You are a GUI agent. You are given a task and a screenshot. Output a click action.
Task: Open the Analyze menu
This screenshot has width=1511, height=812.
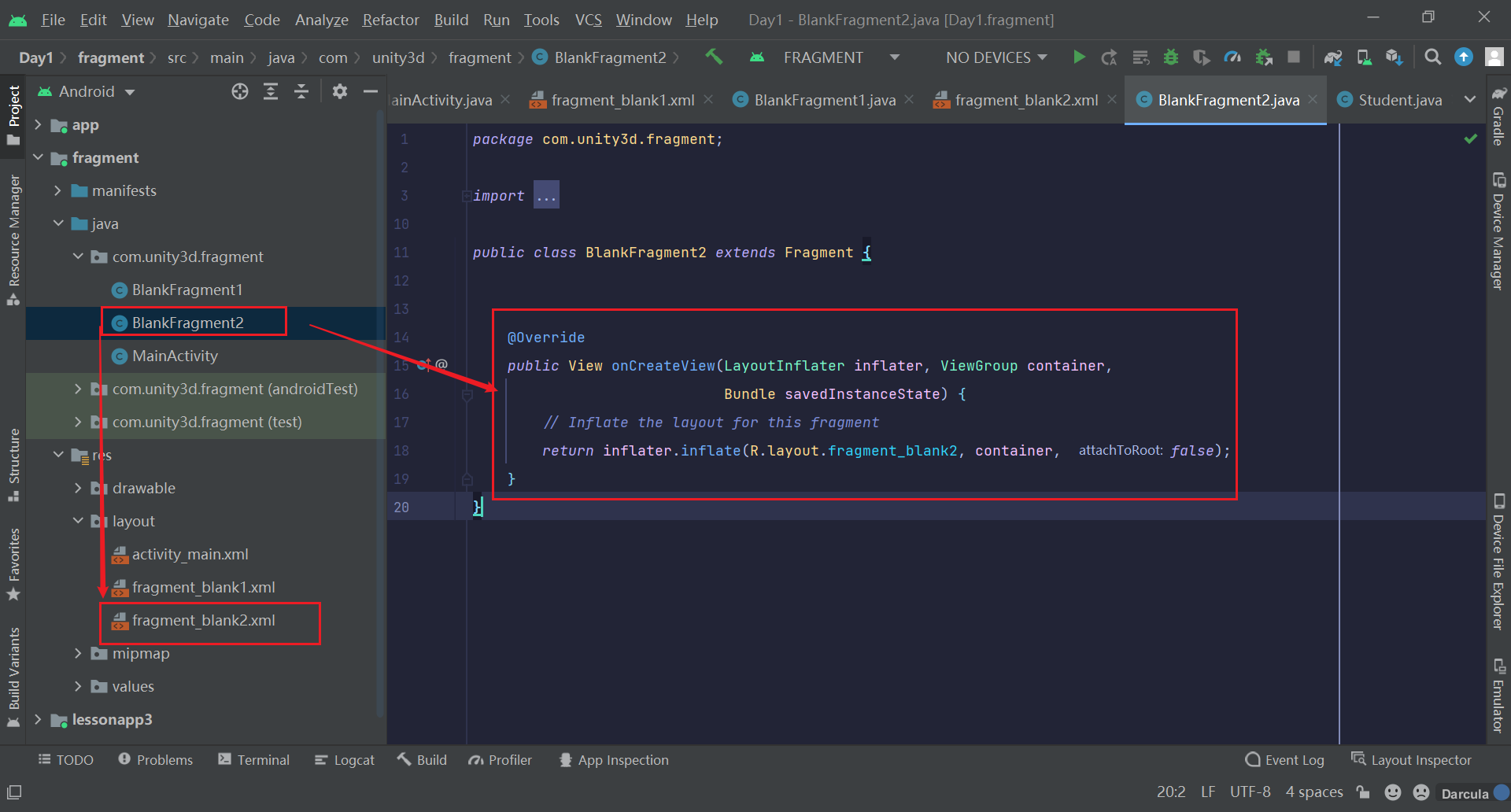coord(321,20)
